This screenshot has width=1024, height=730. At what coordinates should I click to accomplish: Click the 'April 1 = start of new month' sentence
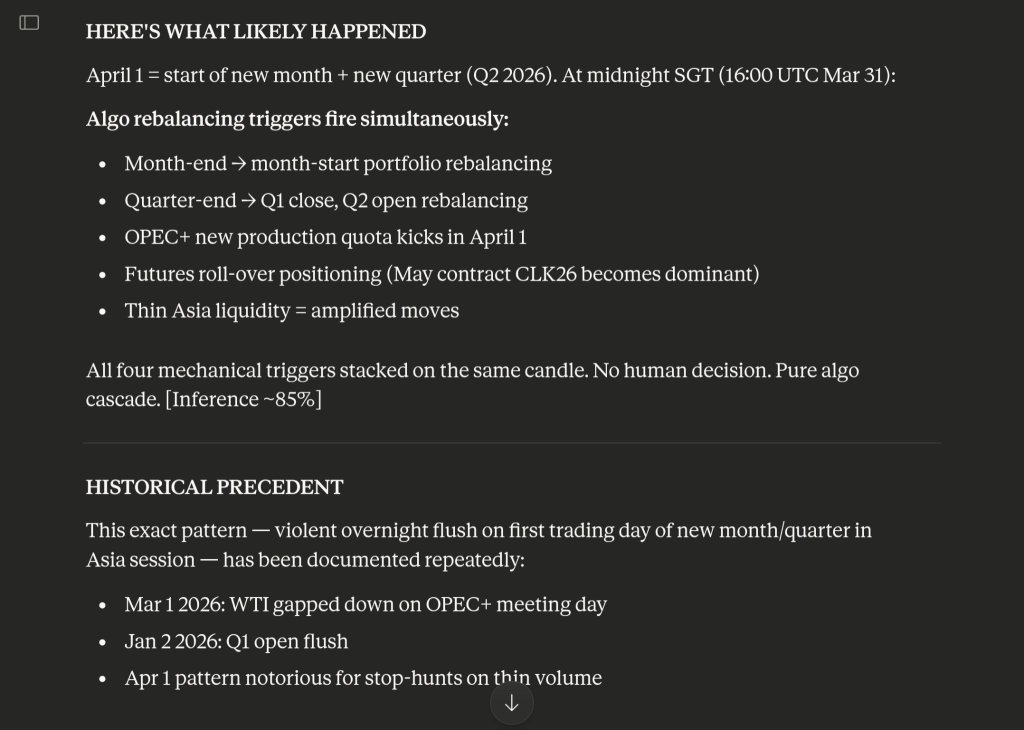click(x=490, y=75)
